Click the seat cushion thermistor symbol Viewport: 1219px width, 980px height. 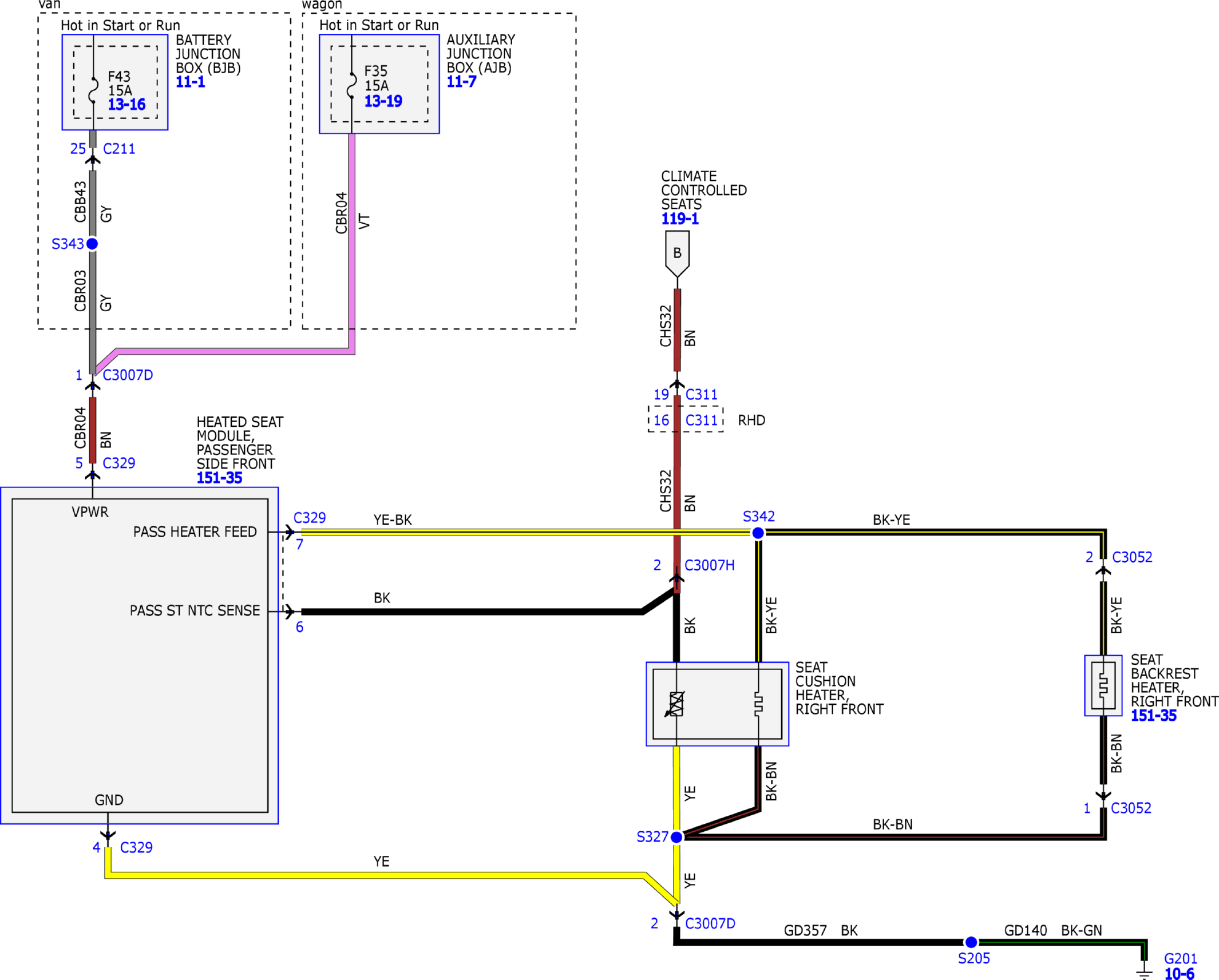[676, 704]
